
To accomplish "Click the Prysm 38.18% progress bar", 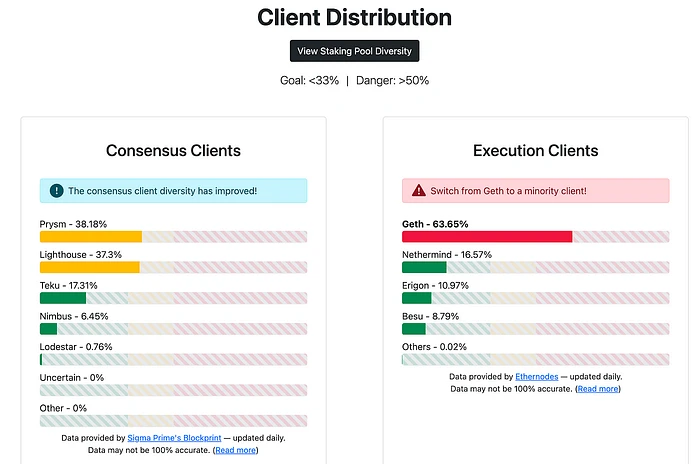I will point(173,237).
